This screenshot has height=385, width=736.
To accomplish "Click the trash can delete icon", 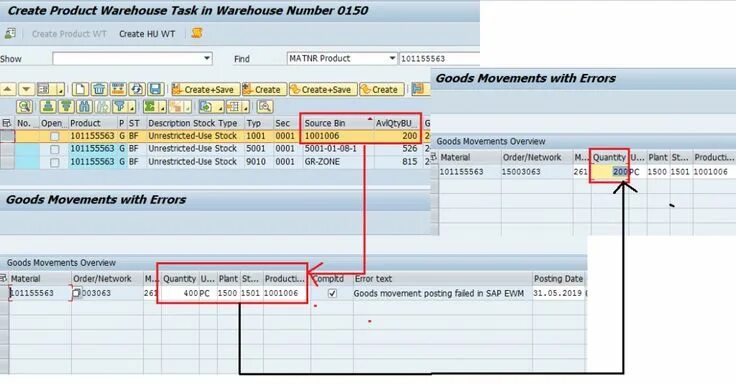I will coord(99,89).
